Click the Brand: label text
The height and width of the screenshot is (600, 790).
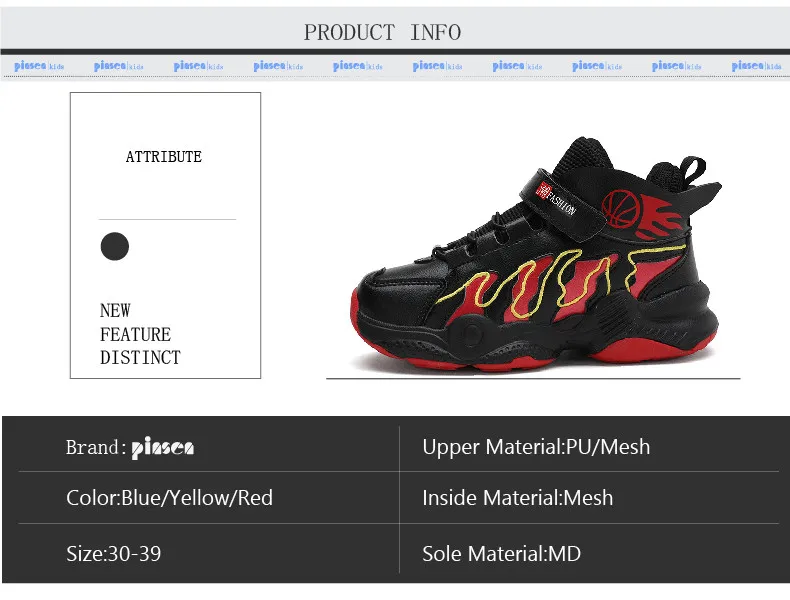click(96, 447)
